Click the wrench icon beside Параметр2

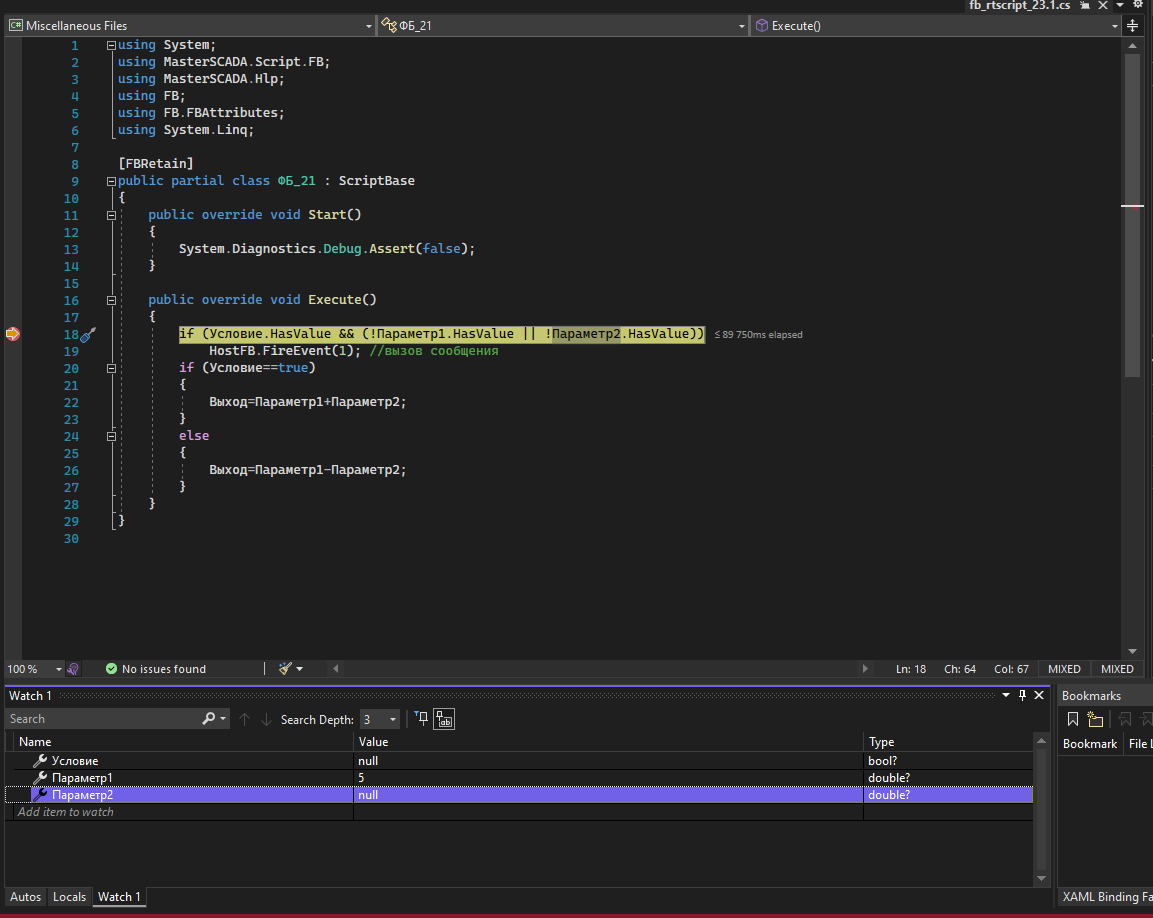tap(40, 794)
